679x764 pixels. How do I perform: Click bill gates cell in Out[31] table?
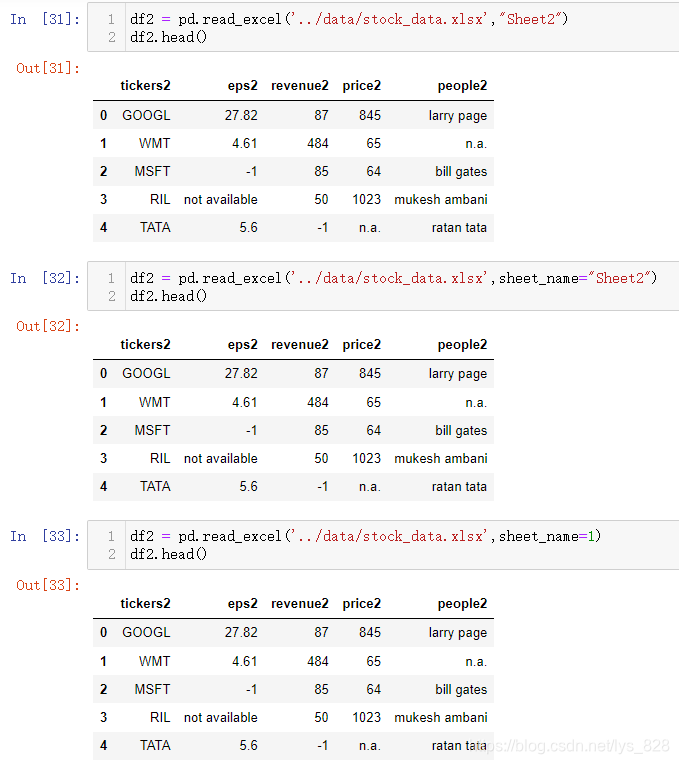(x=461, y=172)
